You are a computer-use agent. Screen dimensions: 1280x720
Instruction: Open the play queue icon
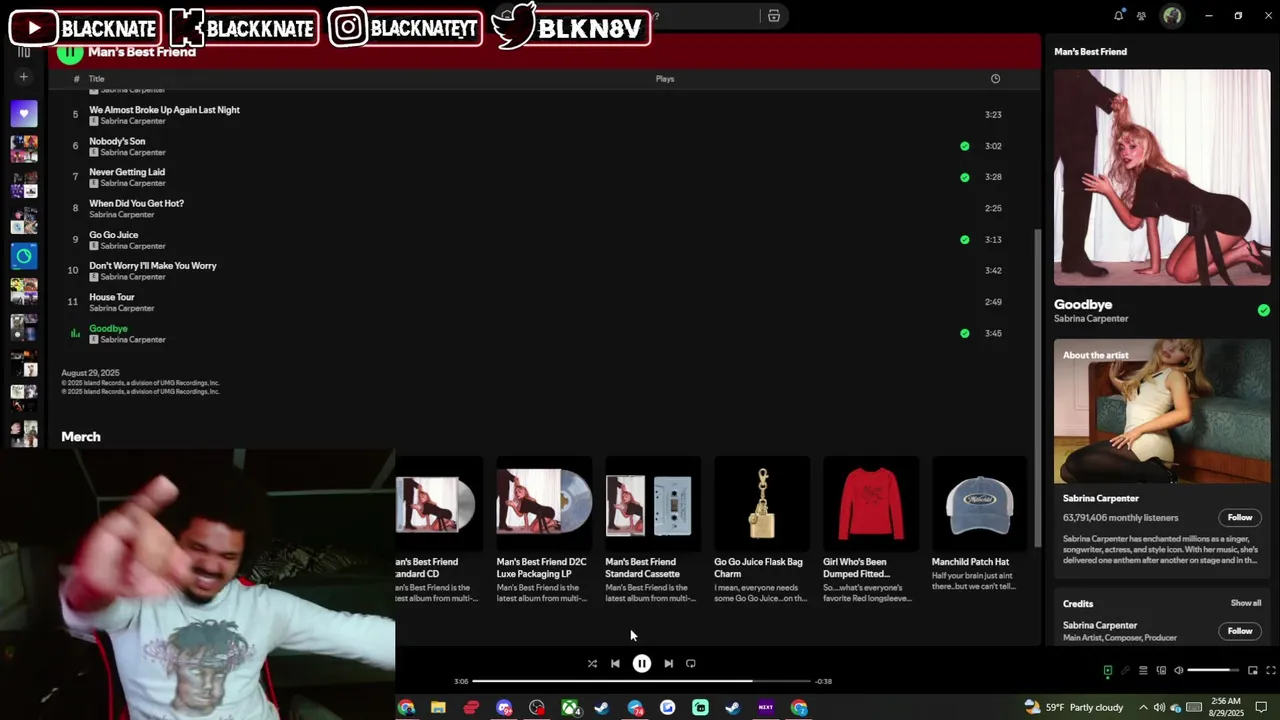(1143, 670)
